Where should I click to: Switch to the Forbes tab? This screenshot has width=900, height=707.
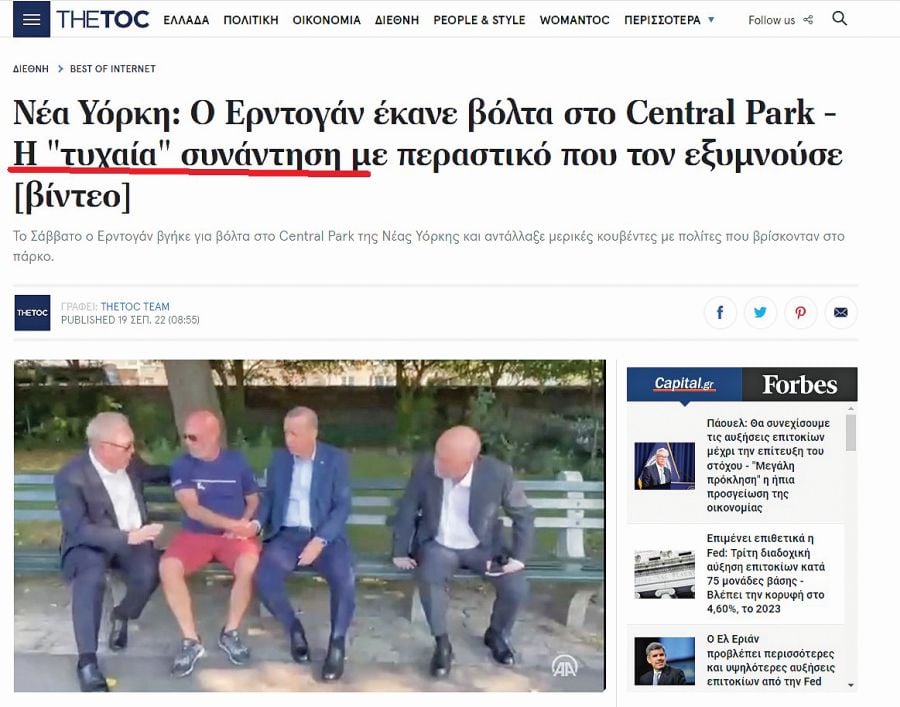pos(800,384)
